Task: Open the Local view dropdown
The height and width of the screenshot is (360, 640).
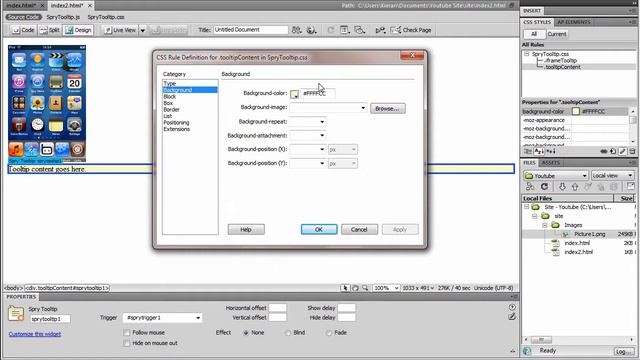Action: (612, 176)
